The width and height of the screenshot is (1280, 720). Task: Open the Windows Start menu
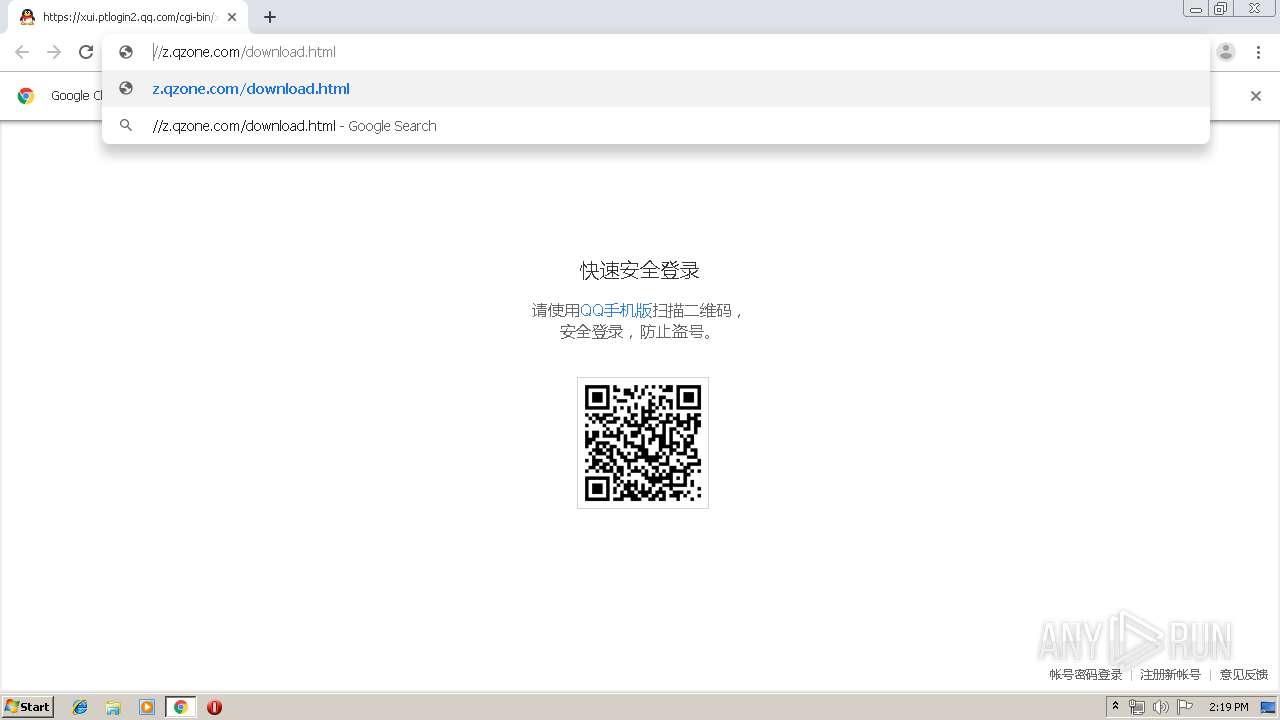tap(28, 706)
